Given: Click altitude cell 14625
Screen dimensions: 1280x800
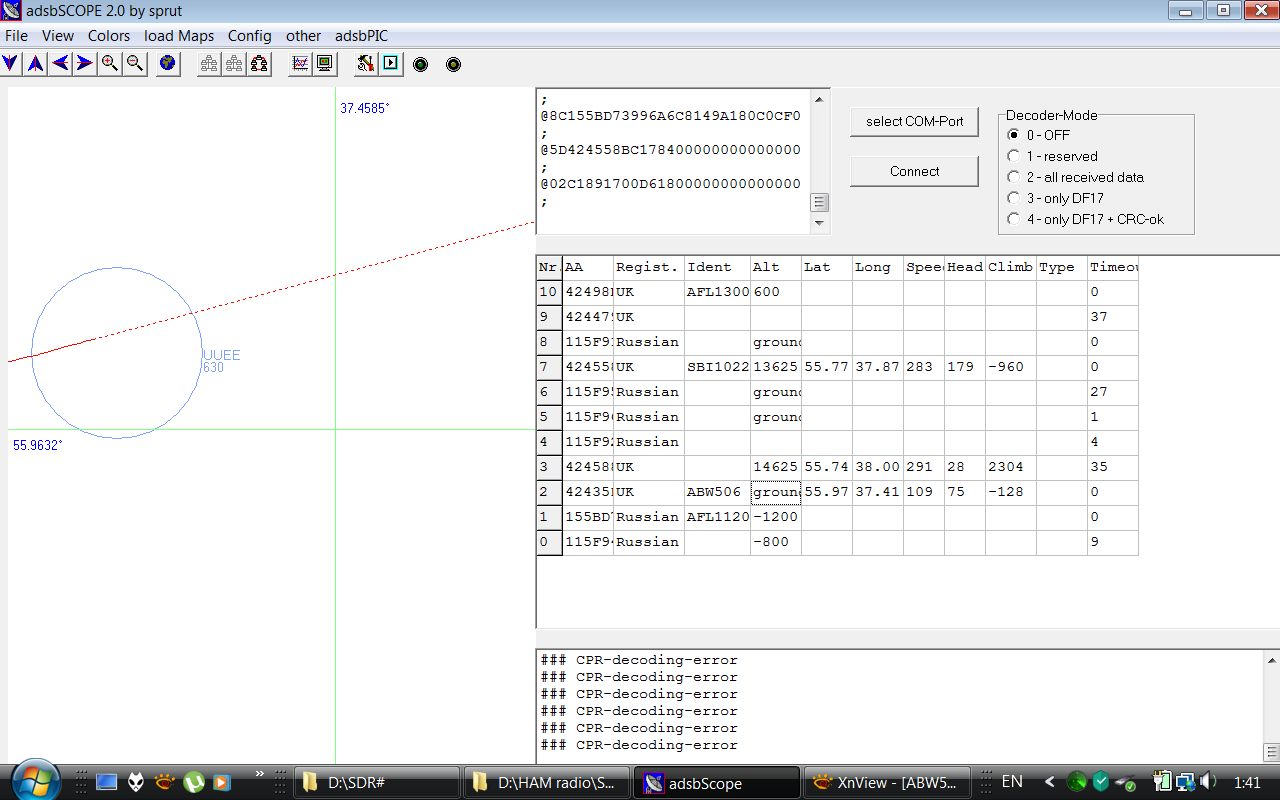Looking at the screenshot, I should click(x=776, y=467).
